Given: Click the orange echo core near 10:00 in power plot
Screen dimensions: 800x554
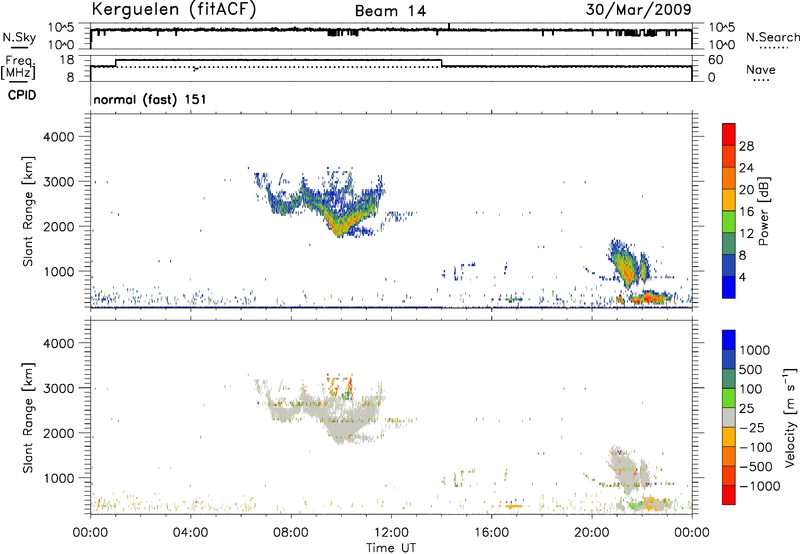Looking at the screenshot, I should 339,224.
